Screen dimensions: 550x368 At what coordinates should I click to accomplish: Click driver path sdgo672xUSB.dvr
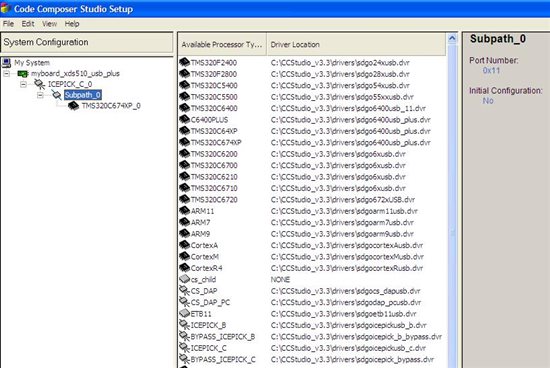click(x=343, y=200)
